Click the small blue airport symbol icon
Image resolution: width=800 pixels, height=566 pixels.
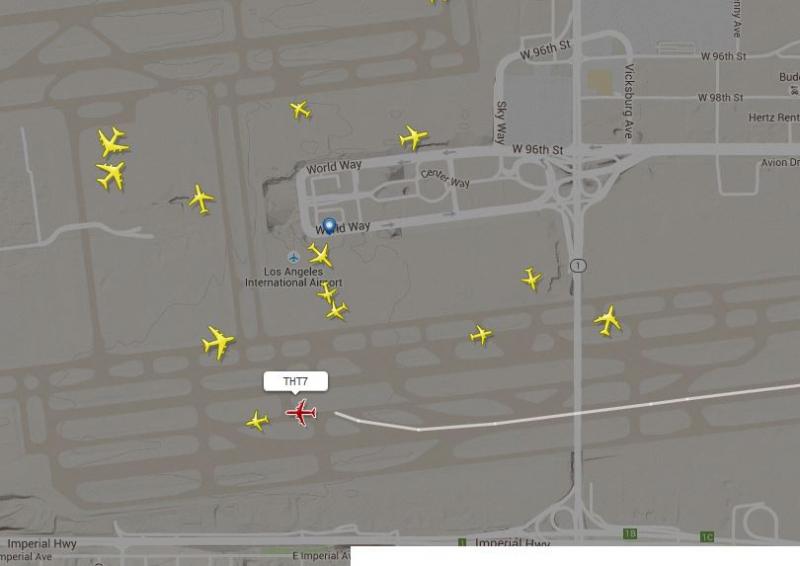(x=293, y=257)
